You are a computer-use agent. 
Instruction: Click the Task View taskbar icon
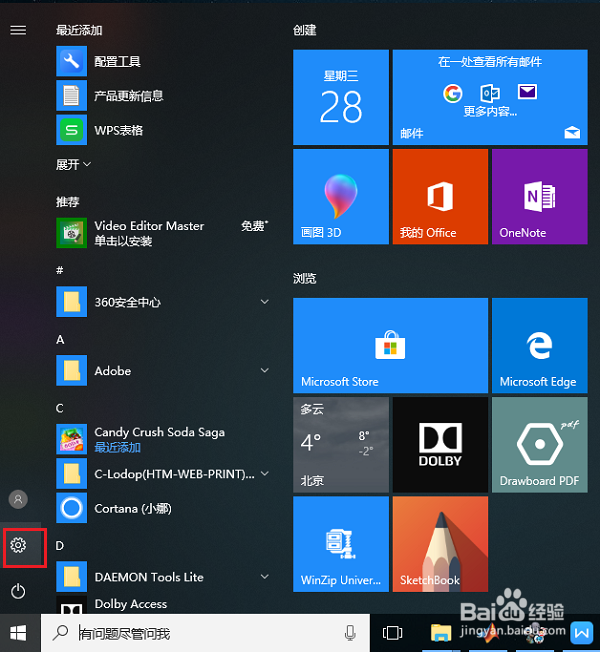point(392,633)
